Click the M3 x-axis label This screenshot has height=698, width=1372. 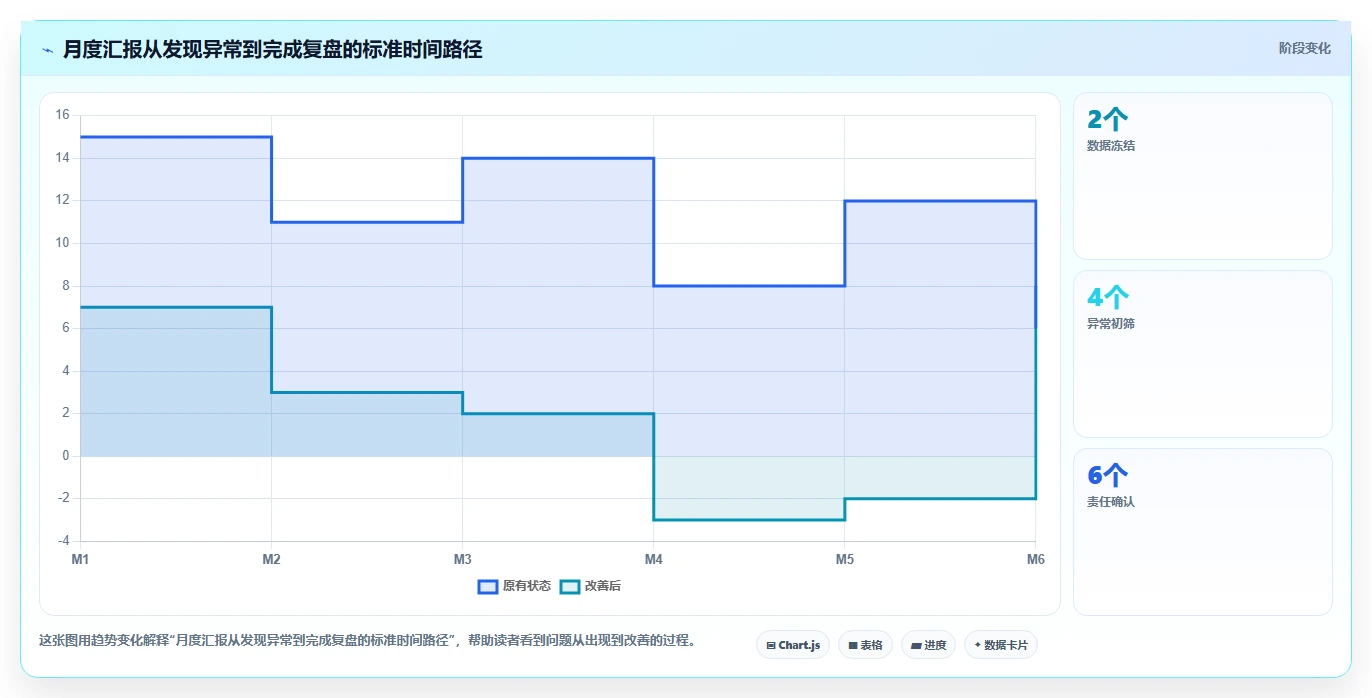[462, 559]
